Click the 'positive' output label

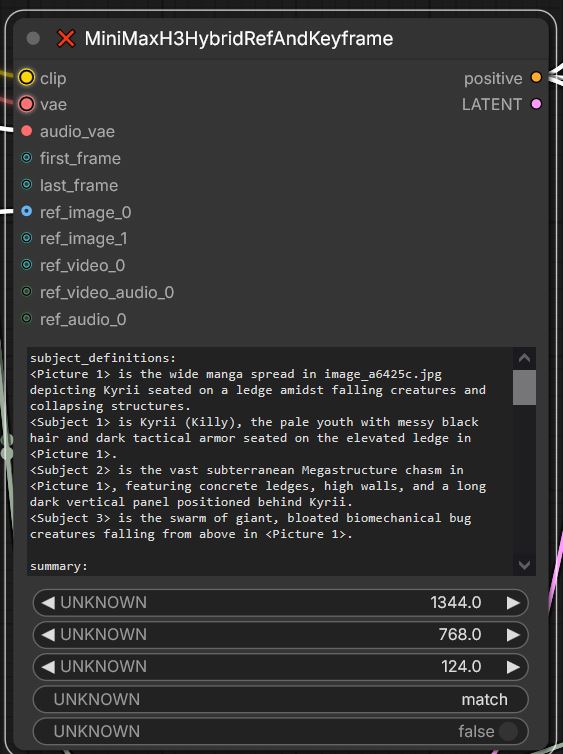[493, 78]
